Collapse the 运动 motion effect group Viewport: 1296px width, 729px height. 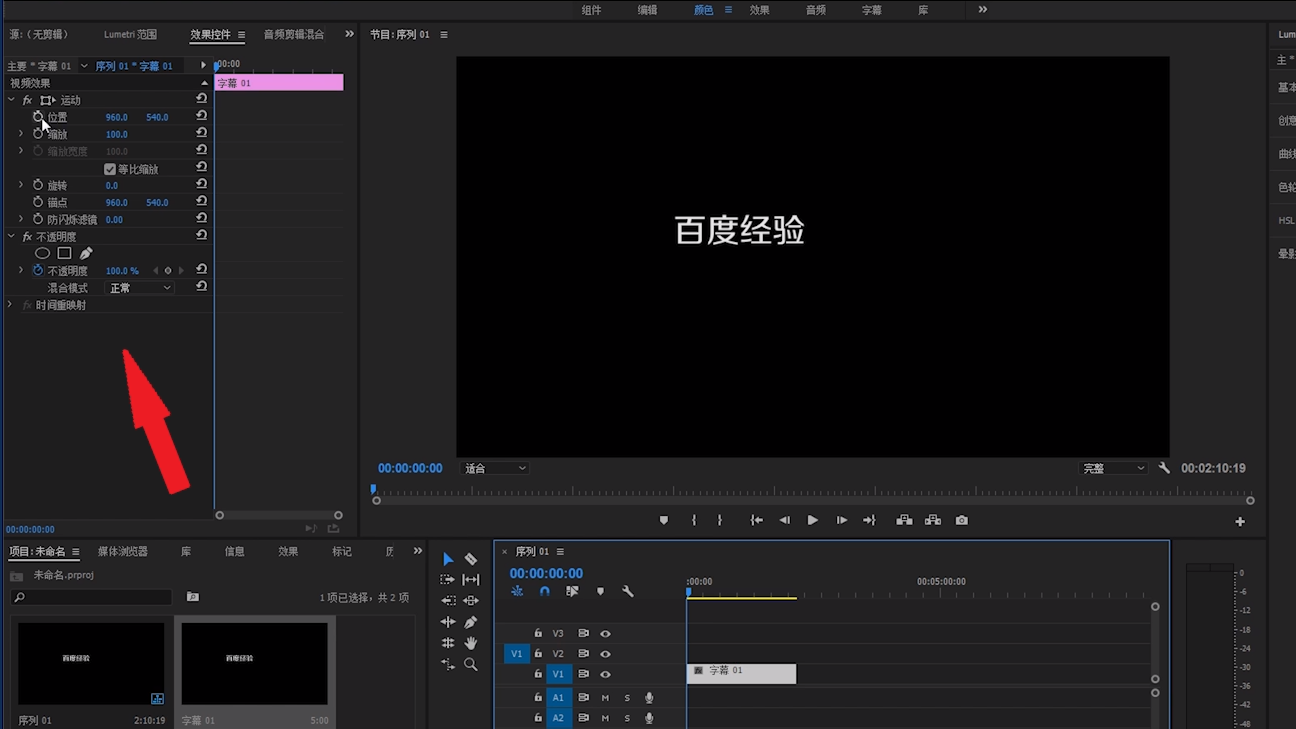pos(11,100)
